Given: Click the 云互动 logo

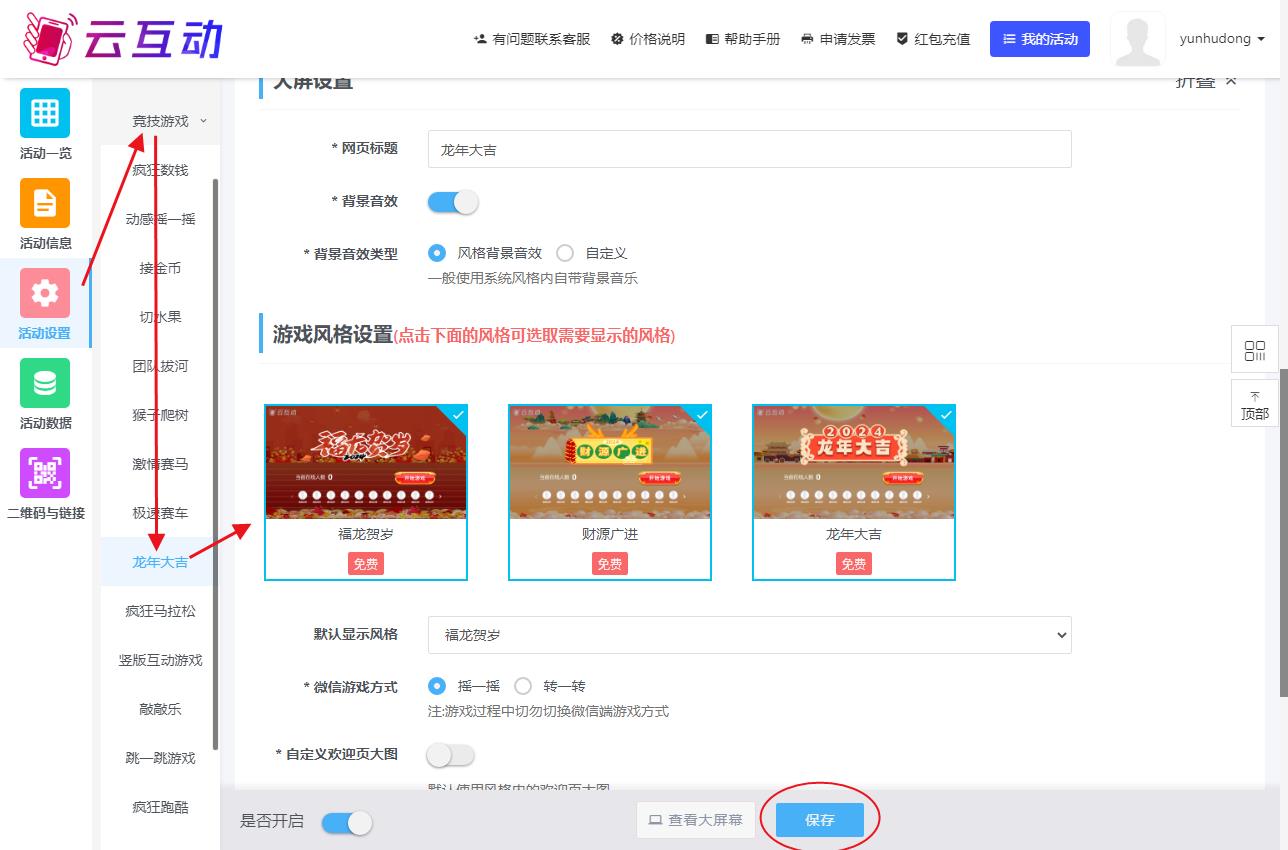Looking at the screenshot, I should 123,38.
